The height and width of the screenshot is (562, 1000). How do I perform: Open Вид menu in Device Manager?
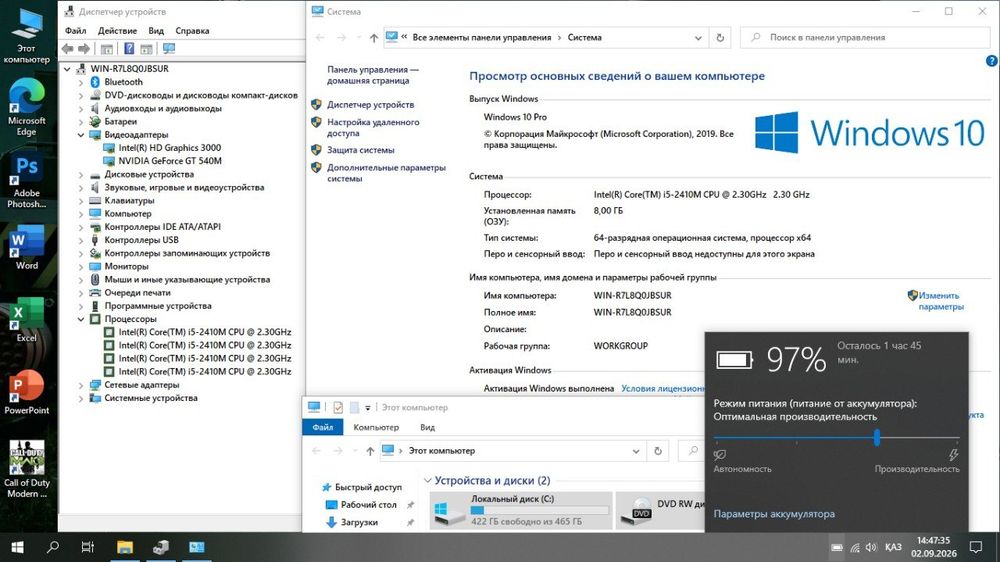click(x=156, y=31)
